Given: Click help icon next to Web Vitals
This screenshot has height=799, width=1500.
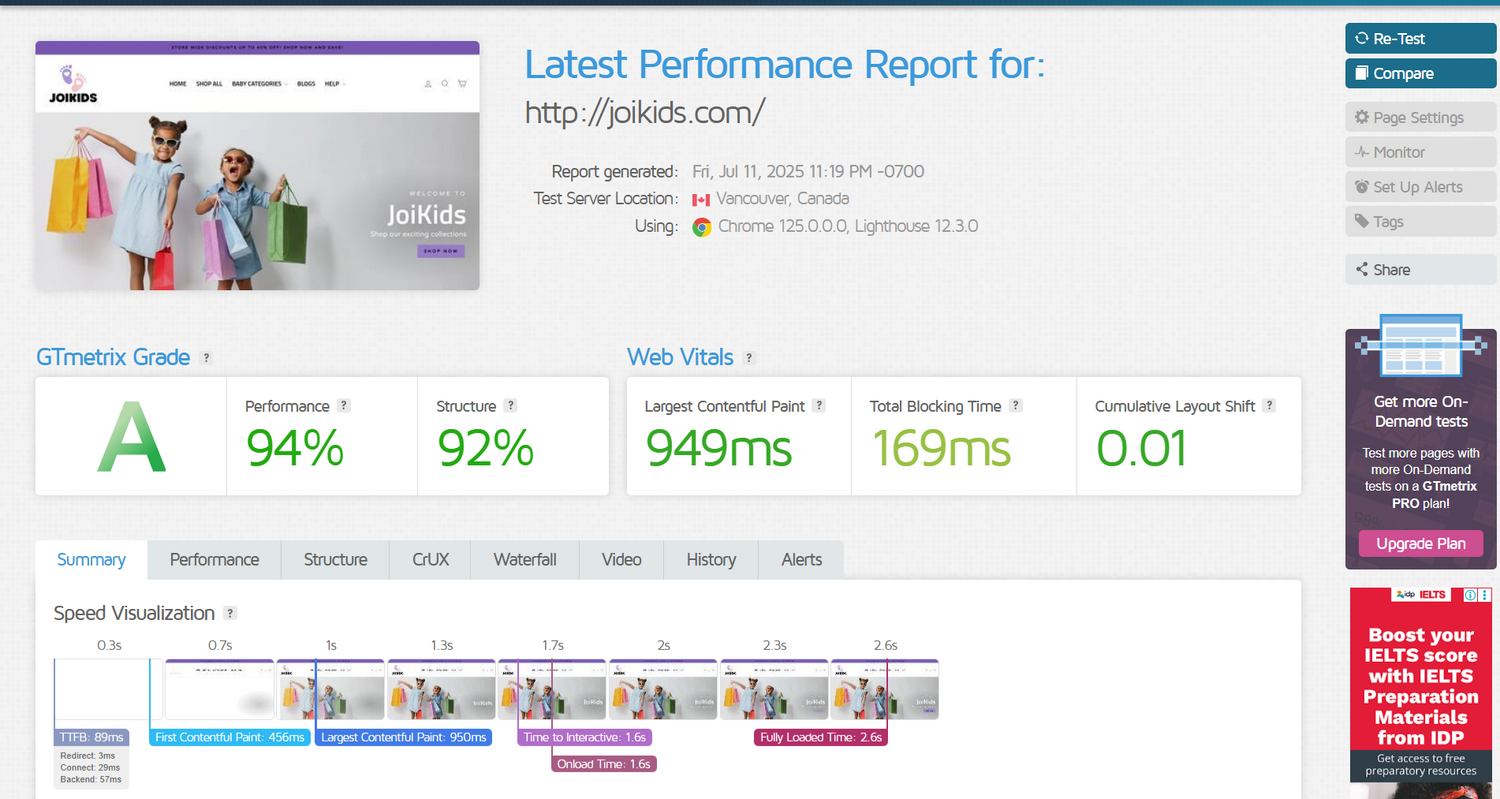Looking at the screenshot, I should click(x=749, y=358).
